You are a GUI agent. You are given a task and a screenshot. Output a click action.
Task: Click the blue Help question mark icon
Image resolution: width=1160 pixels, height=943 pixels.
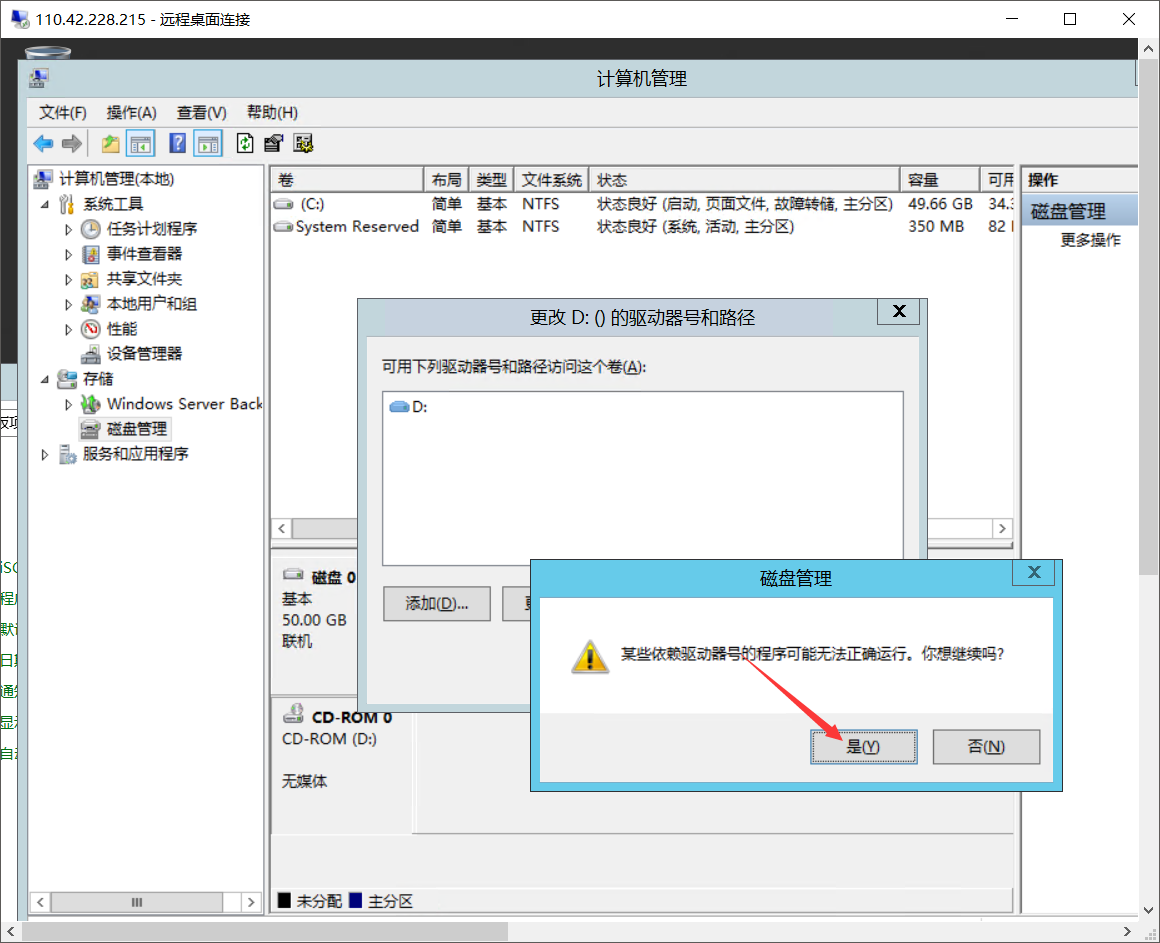[x=178, y=144]
